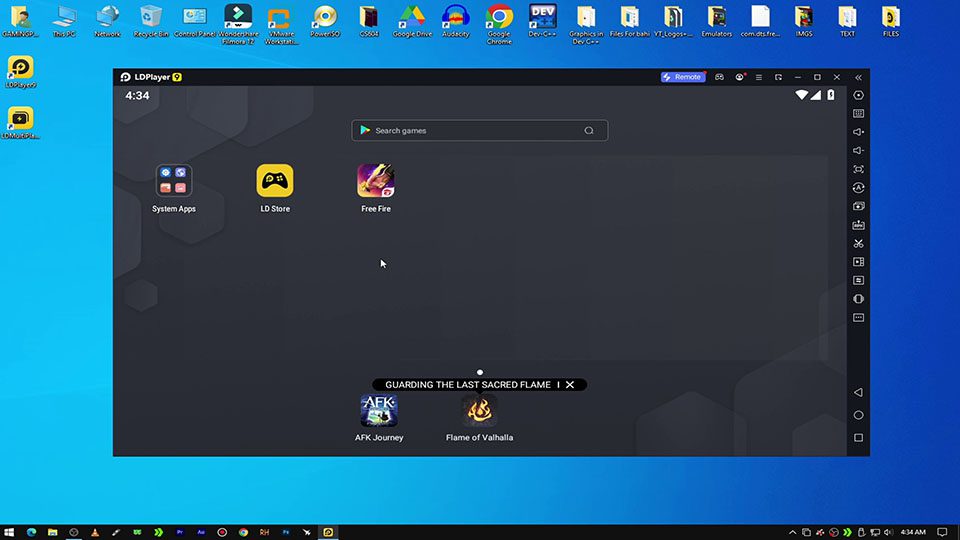Image resolution: width=960 pixels, height=540 pixels.
Task: Click the Remote button in LDPlayer title bar
Action: coord(683,77)
